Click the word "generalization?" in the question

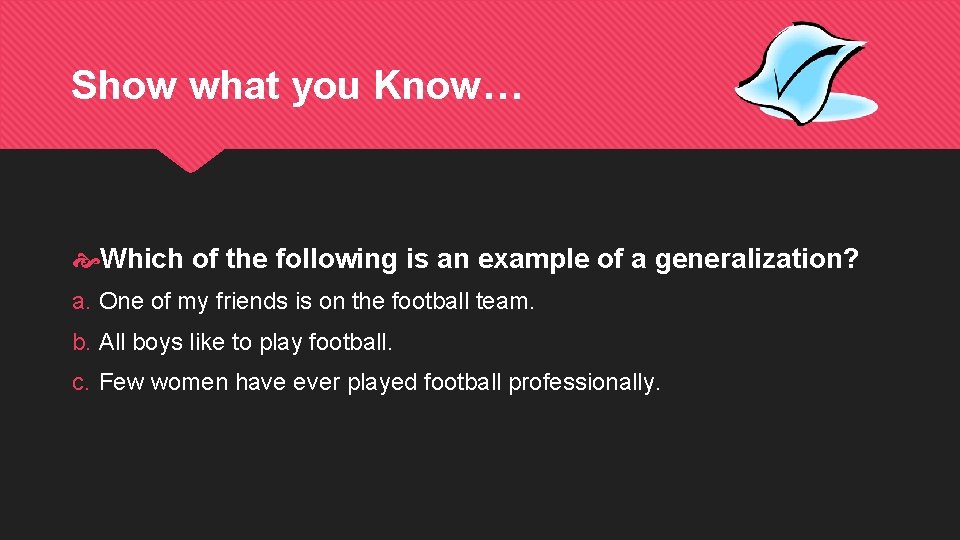click(x=757, y=259)
